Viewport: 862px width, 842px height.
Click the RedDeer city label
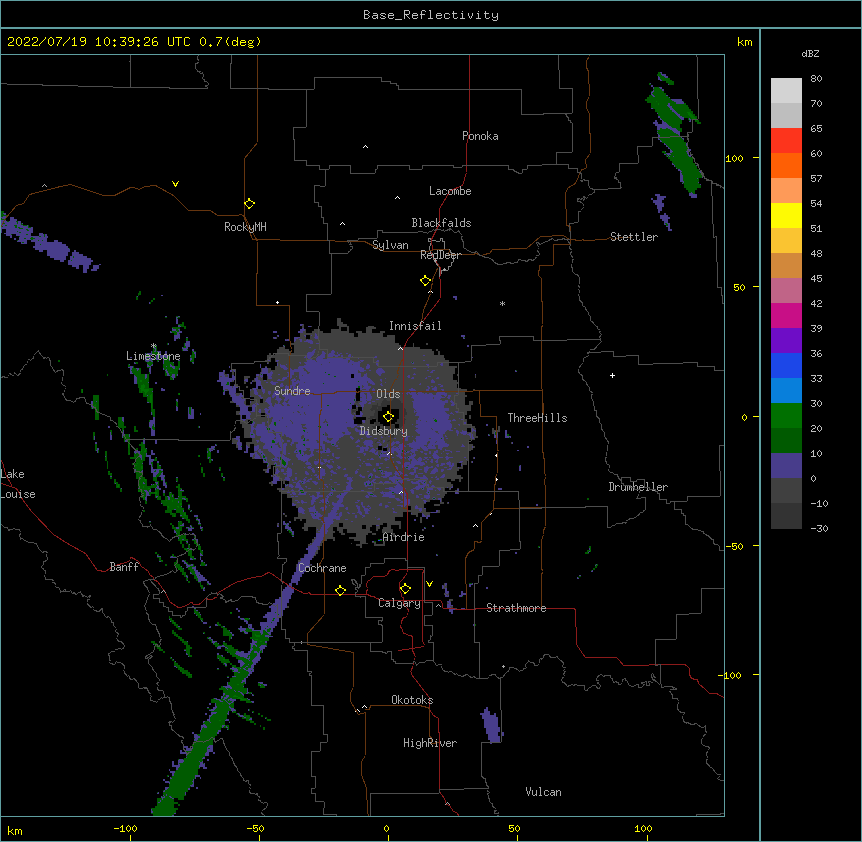click(x=440, y=255)
